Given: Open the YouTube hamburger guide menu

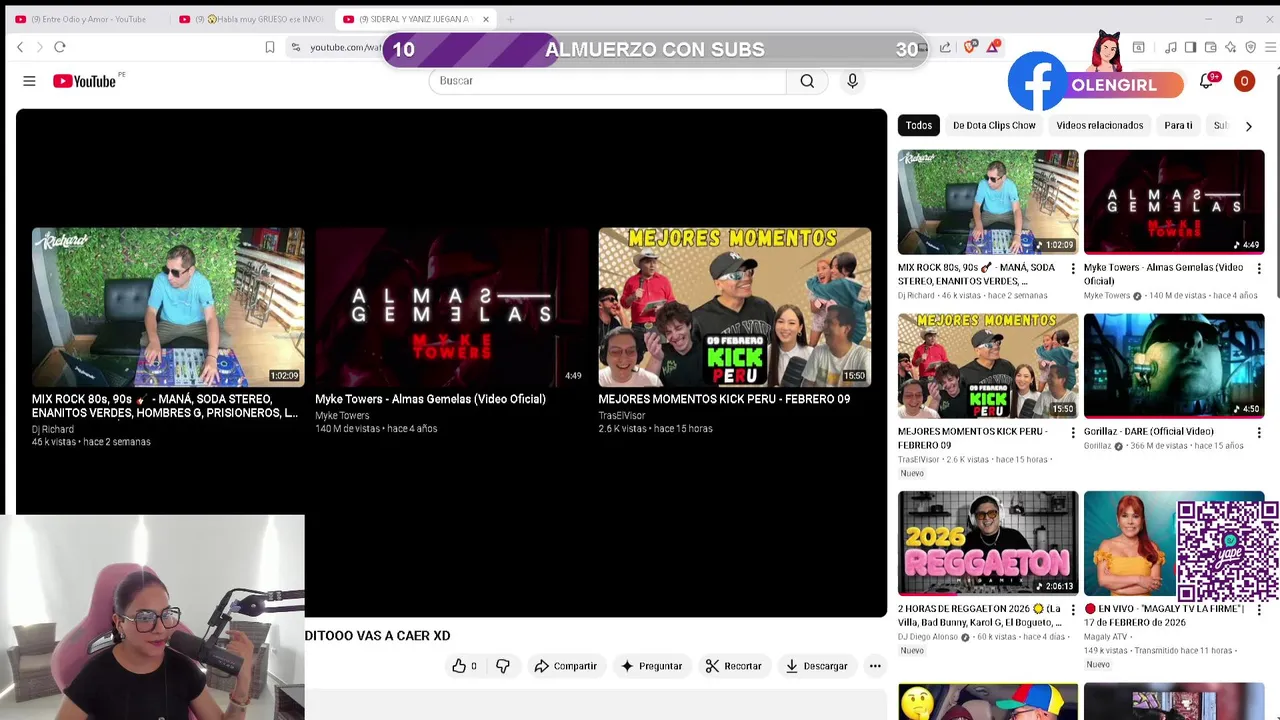Looking at the screenshot, I should pos(29,81).
